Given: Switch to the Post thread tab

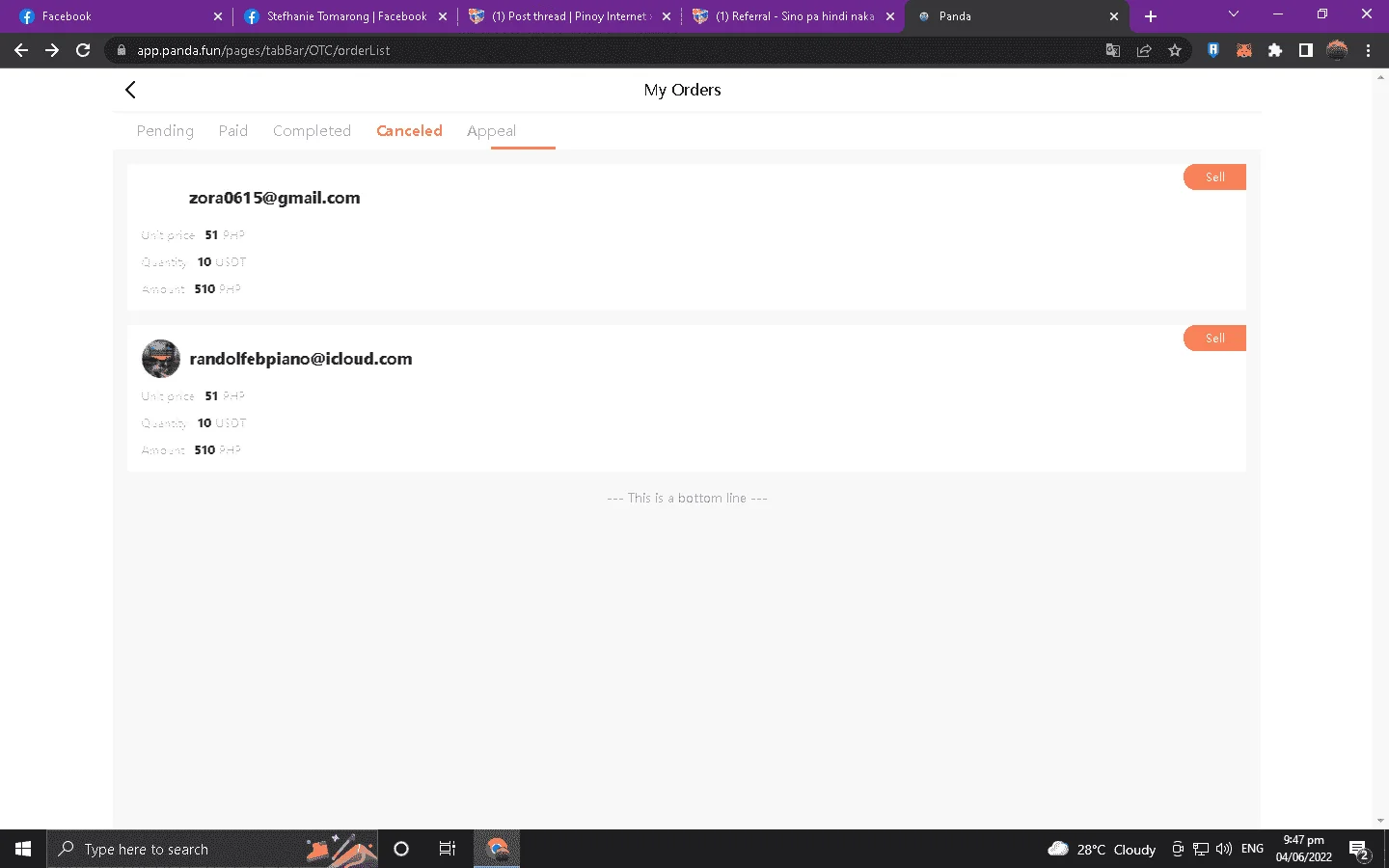Looking at the screenshot, I should pyautogui.click(x=569, y=16).
